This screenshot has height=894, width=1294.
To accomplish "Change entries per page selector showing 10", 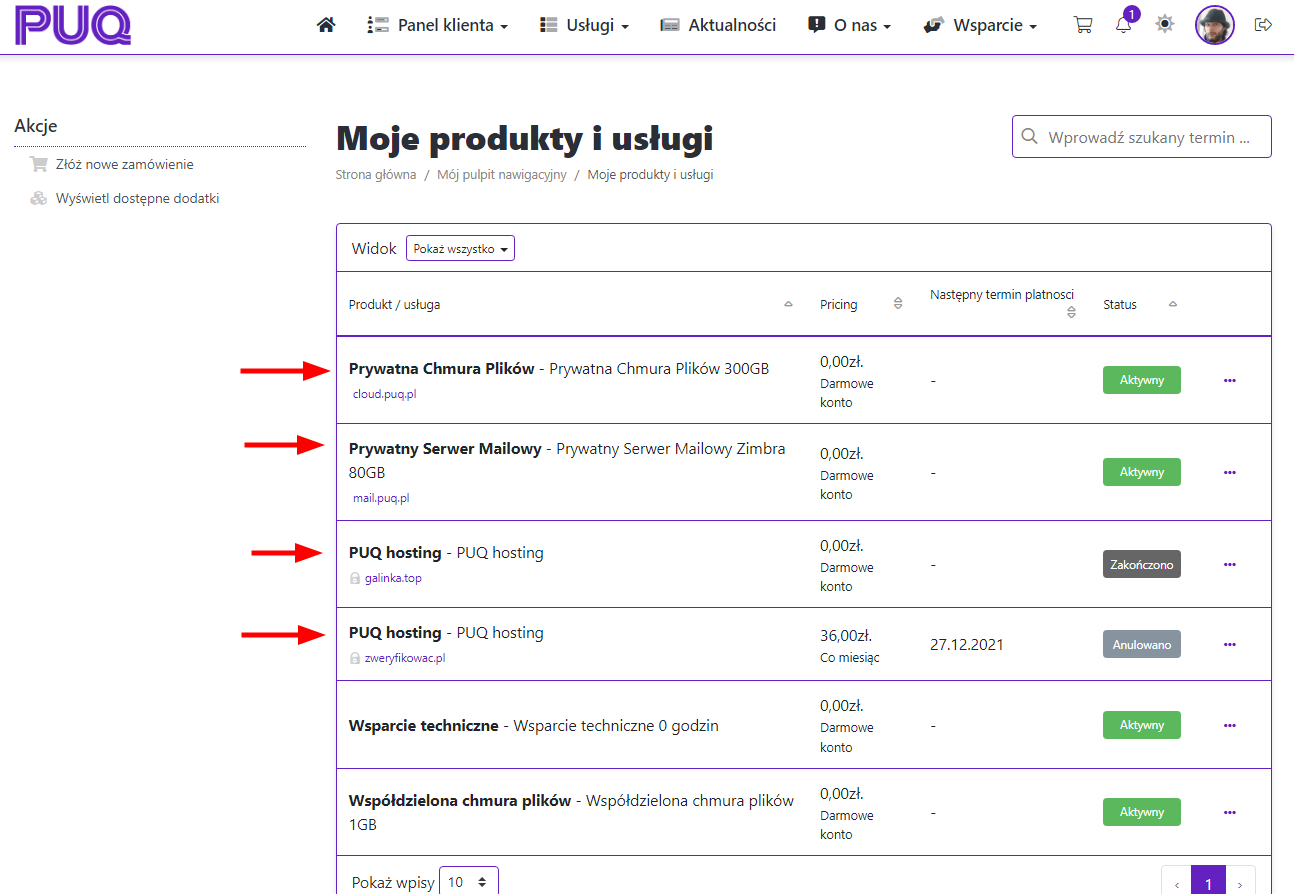I will tap(468, 882).
